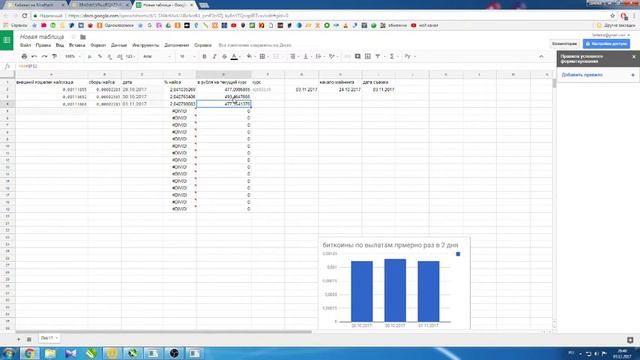
Task: Open the input language tools dropdown
Action: click(x=409, y=56)
